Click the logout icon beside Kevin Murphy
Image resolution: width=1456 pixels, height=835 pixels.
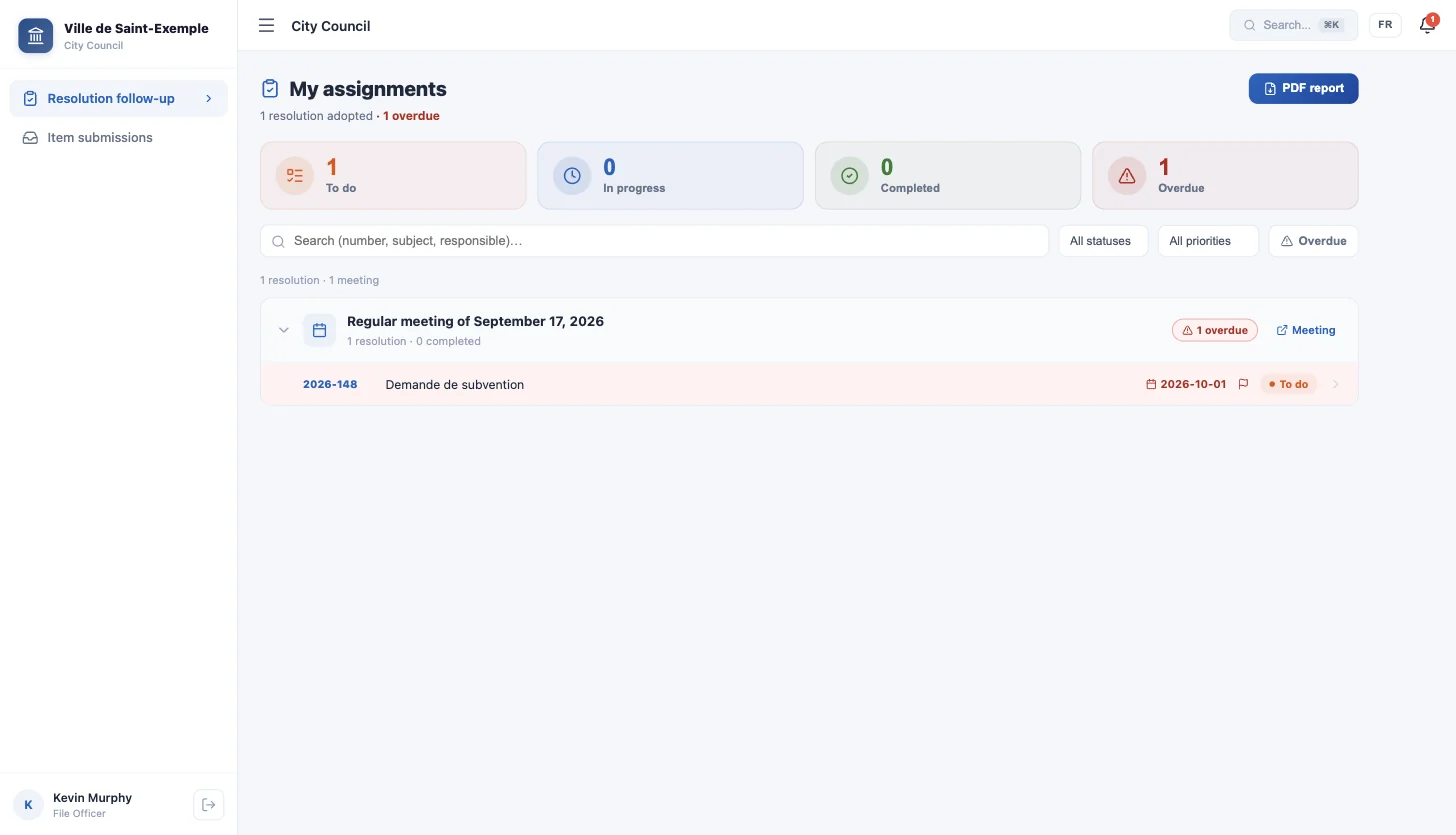(208, 804)
